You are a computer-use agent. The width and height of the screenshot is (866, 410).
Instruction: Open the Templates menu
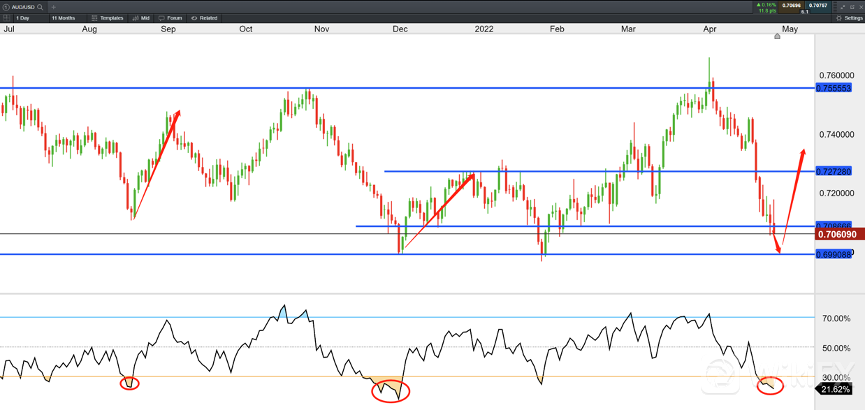[x=107, y=18]
